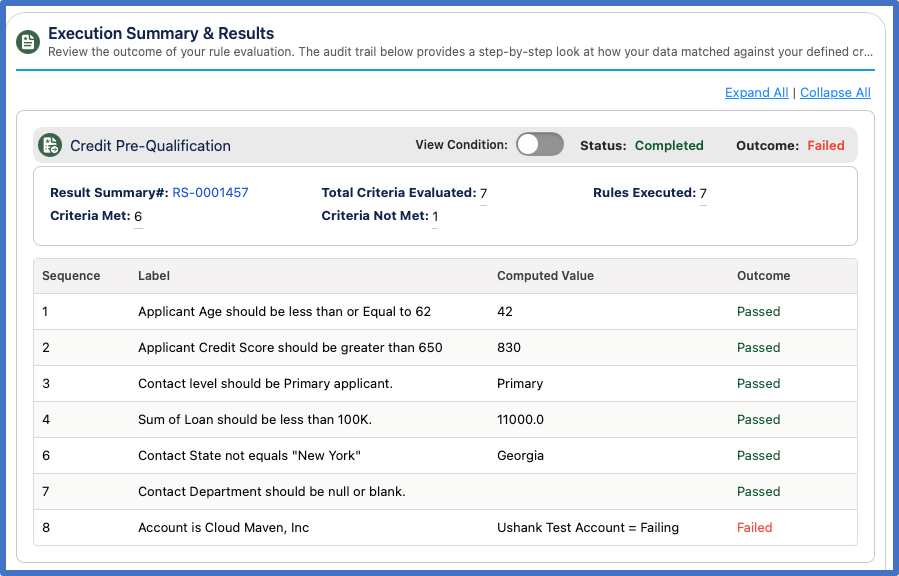Select the Contact Department null or blank label

[272, 492]
